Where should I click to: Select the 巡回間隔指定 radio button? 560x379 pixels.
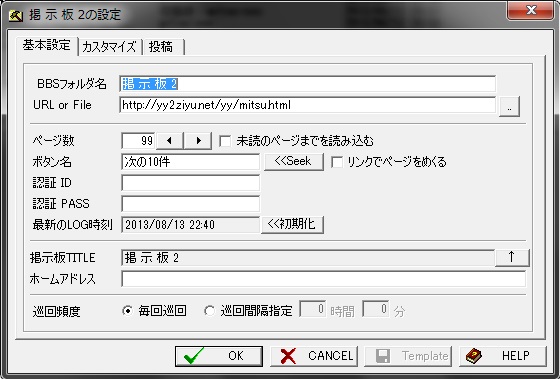click(209, 310)
